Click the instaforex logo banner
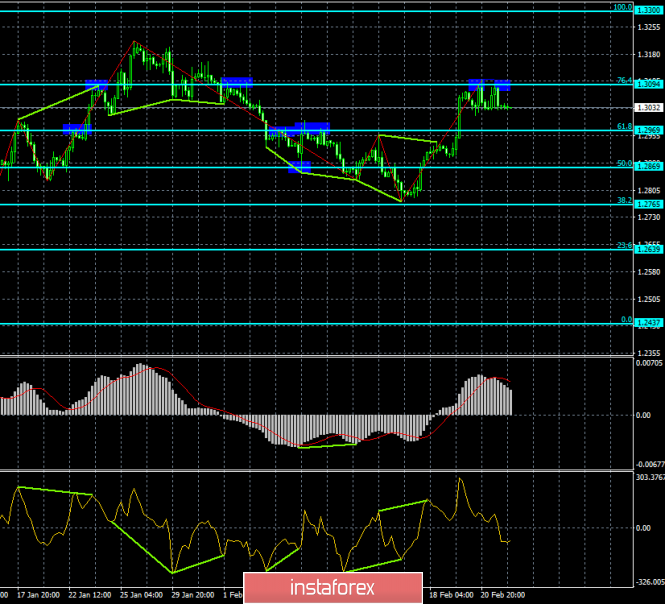 (x=333, y=588)
